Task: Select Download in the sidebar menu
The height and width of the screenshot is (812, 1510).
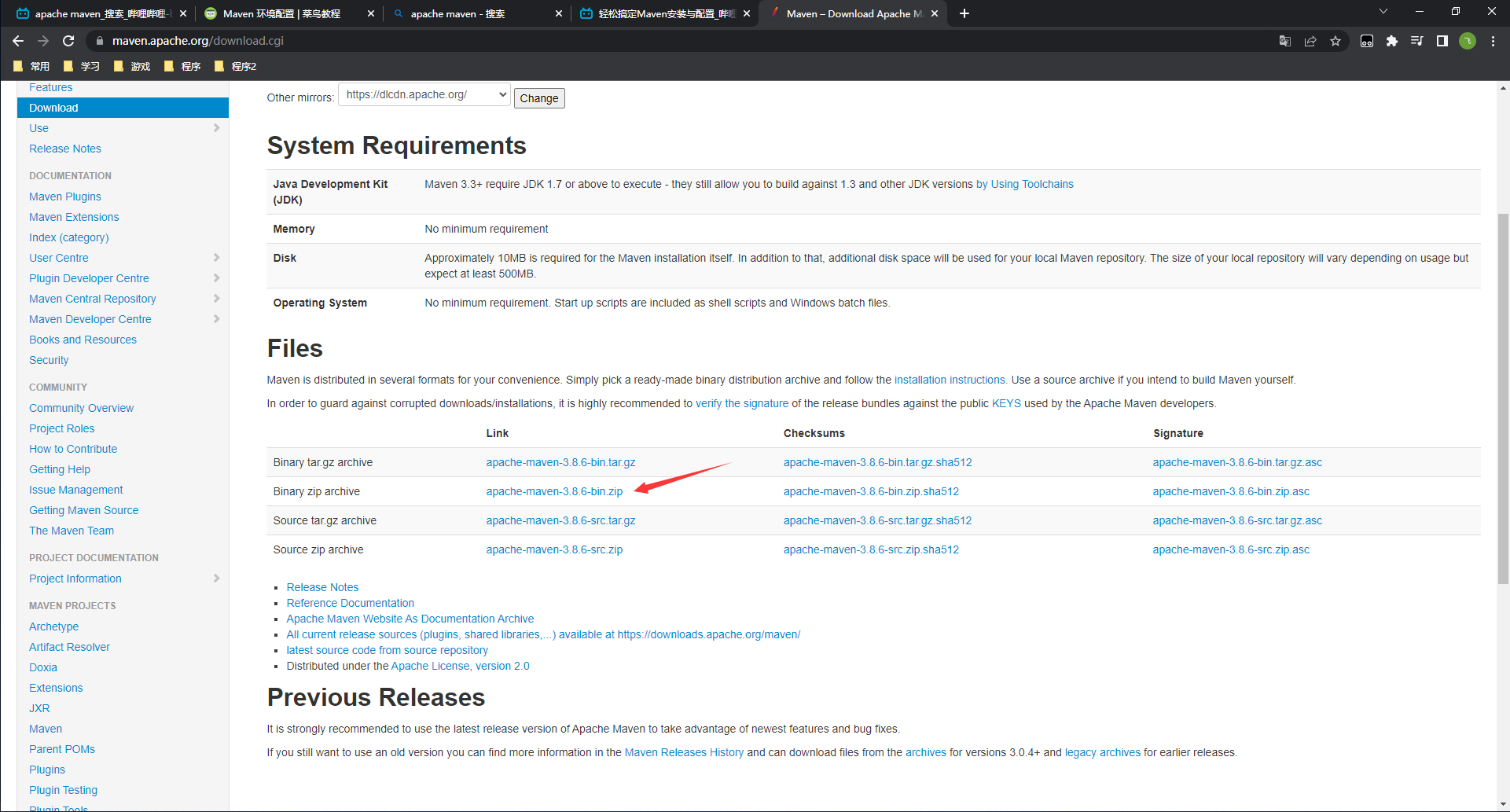Action: (123, 108)
